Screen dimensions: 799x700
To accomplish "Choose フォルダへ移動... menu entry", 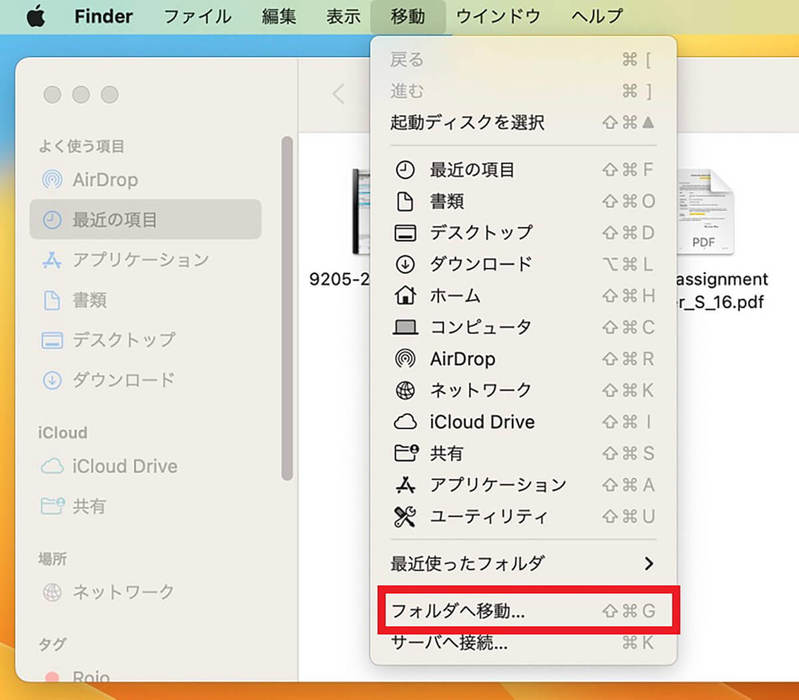I will [x=523, y=610].
